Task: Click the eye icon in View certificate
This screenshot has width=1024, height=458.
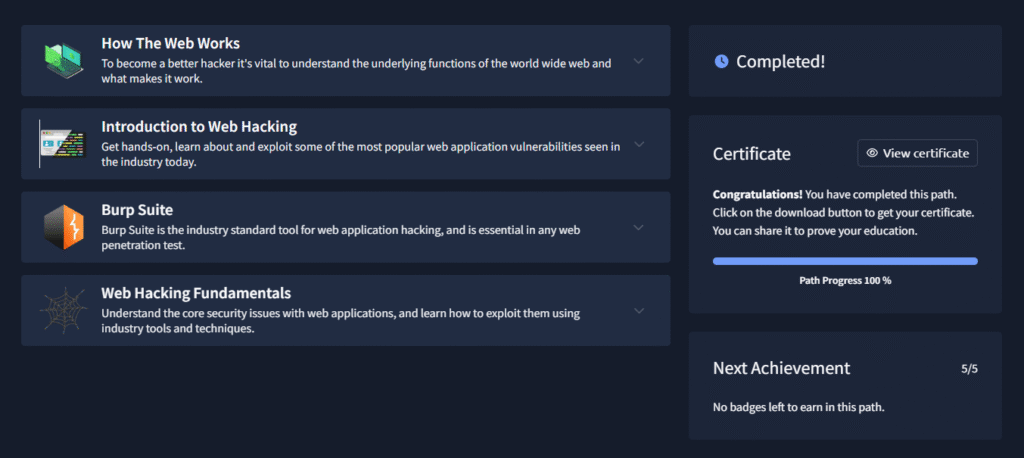Action: (x=872, y=153)
